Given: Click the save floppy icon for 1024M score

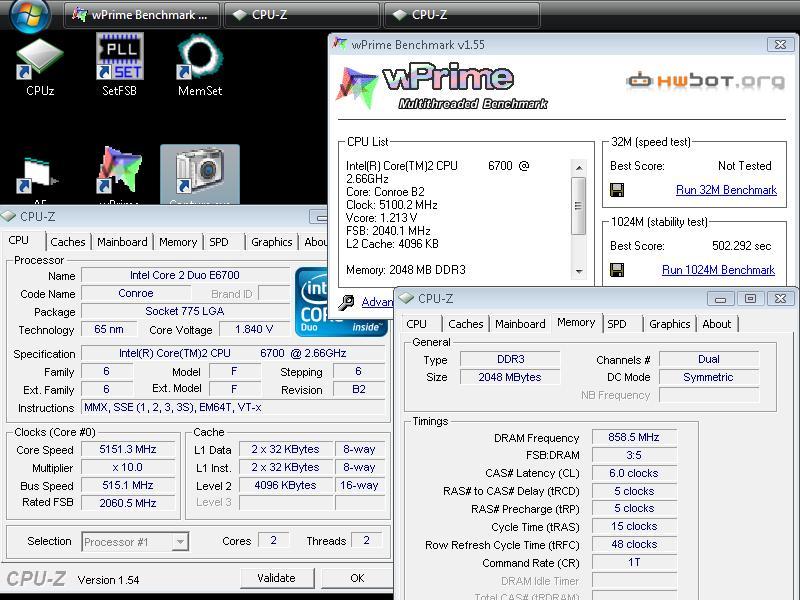Looking at the screenshot, I should point(617,270).
